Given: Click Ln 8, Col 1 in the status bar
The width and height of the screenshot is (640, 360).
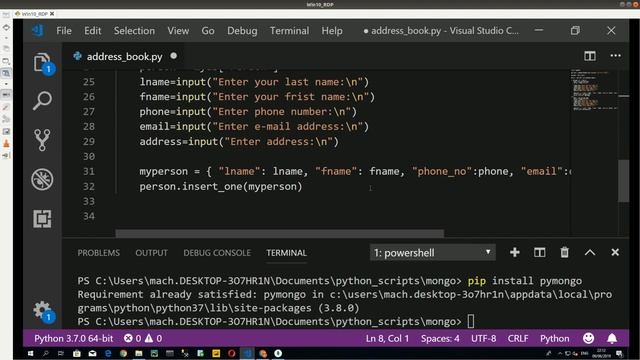Looking at the screenshot, I should pos(387,338).
